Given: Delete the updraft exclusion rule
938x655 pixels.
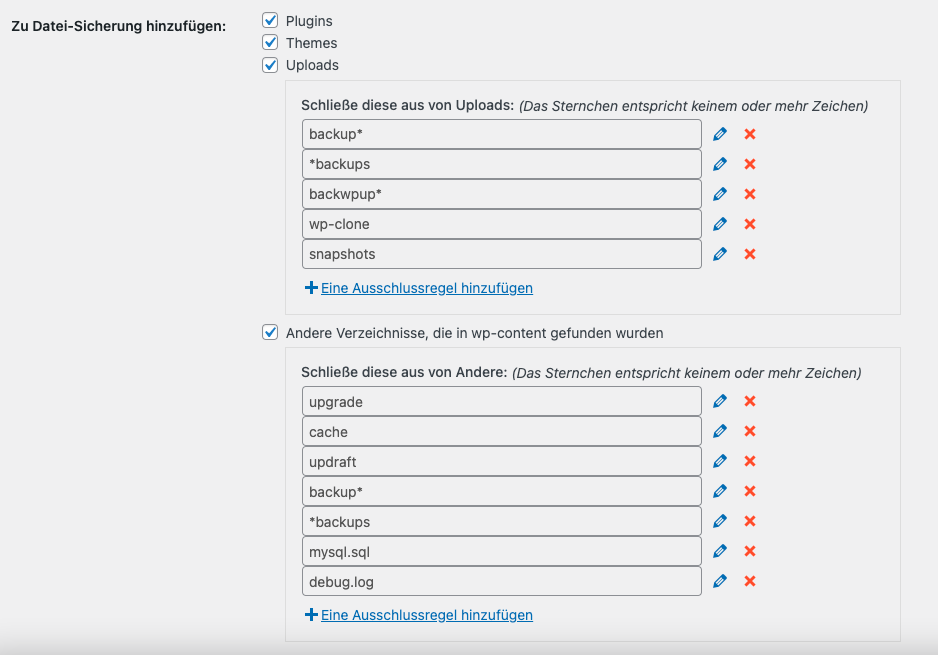Looking at the screenshot, I should pos(750,461).
